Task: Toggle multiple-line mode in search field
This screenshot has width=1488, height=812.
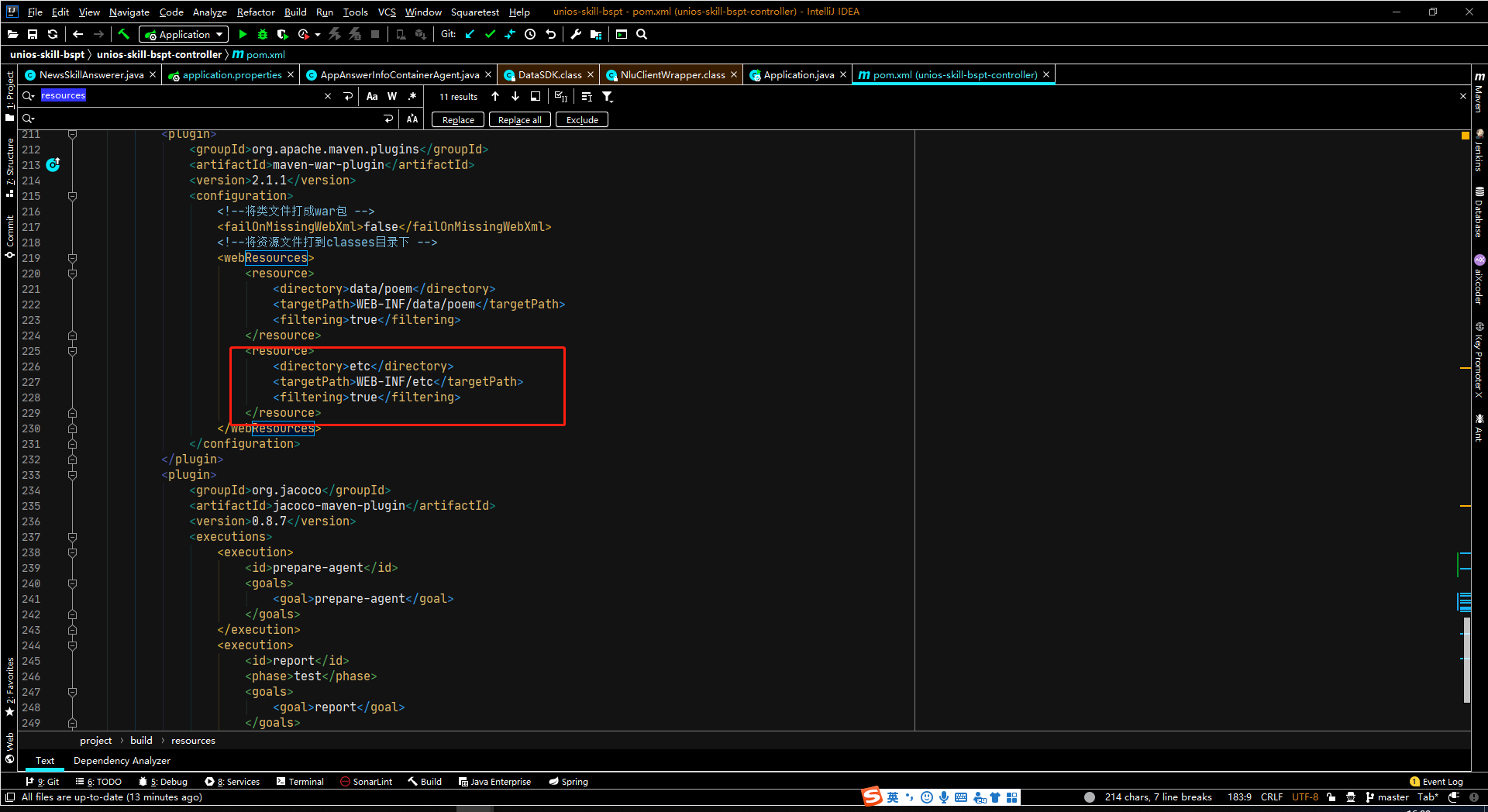Action: coord(348,96)
